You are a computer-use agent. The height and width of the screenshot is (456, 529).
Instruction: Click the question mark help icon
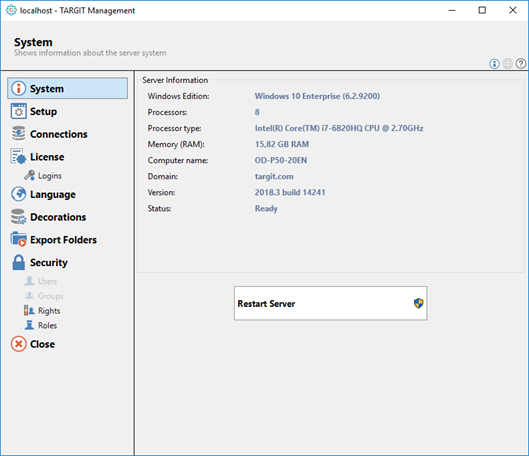point(521,63)
